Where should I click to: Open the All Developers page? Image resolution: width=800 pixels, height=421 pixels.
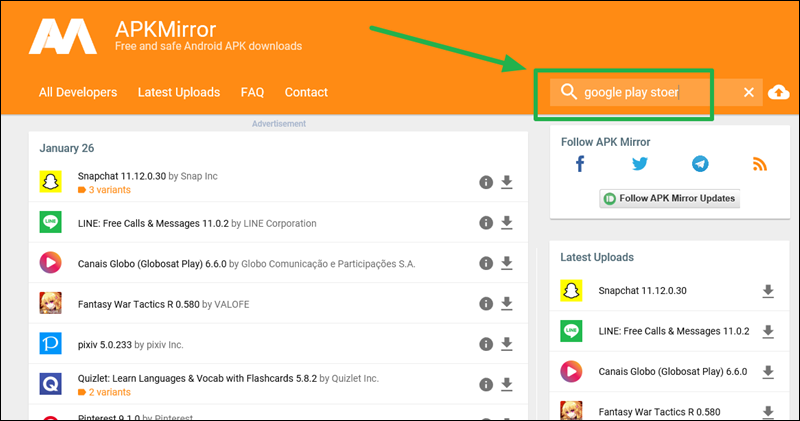[x=78, y=92]
